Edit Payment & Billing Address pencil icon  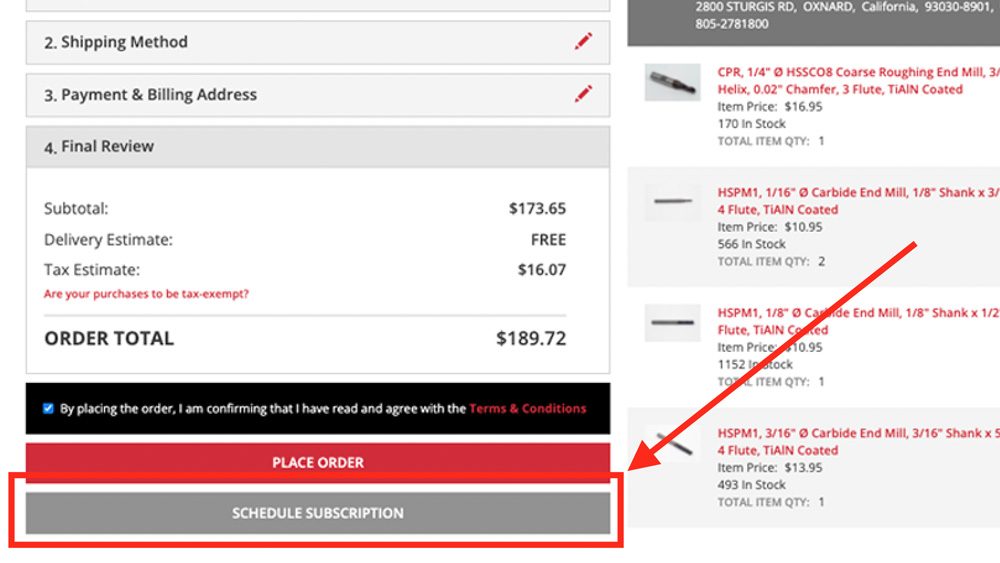[583, 94]
